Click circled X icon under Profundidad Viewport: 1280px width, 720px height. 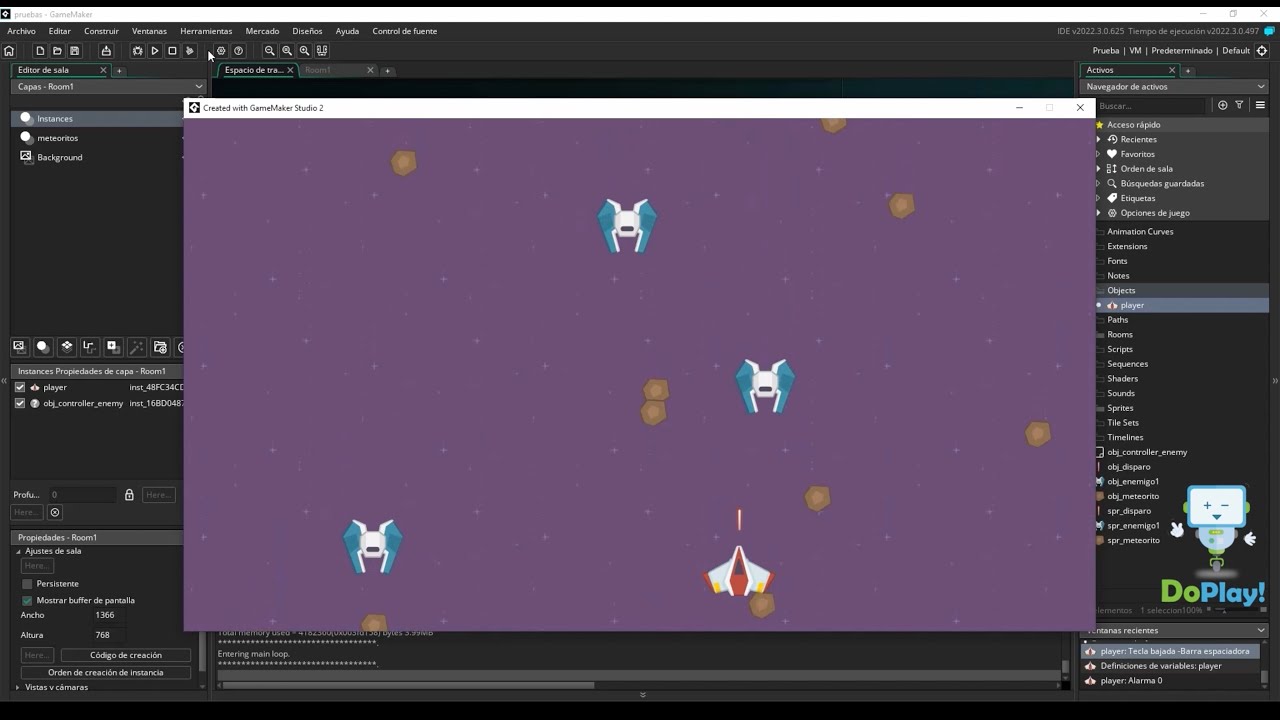55,512
